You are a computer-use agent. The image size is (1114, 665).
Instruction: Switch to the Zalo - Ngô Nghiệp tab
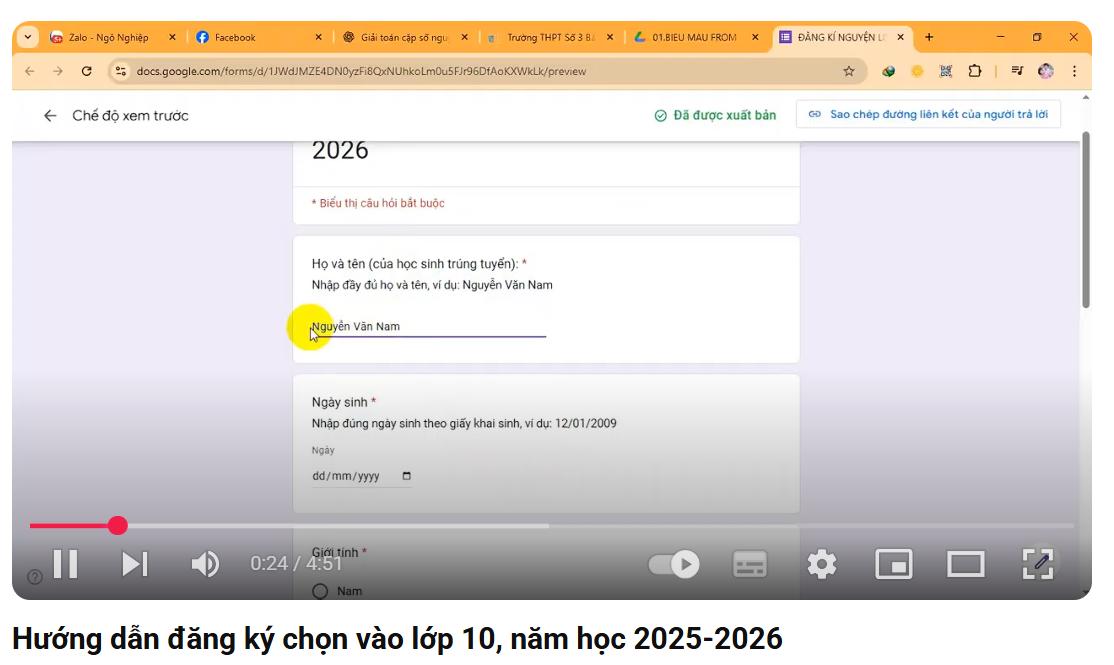pyautogui.click(x=108, y=37)
